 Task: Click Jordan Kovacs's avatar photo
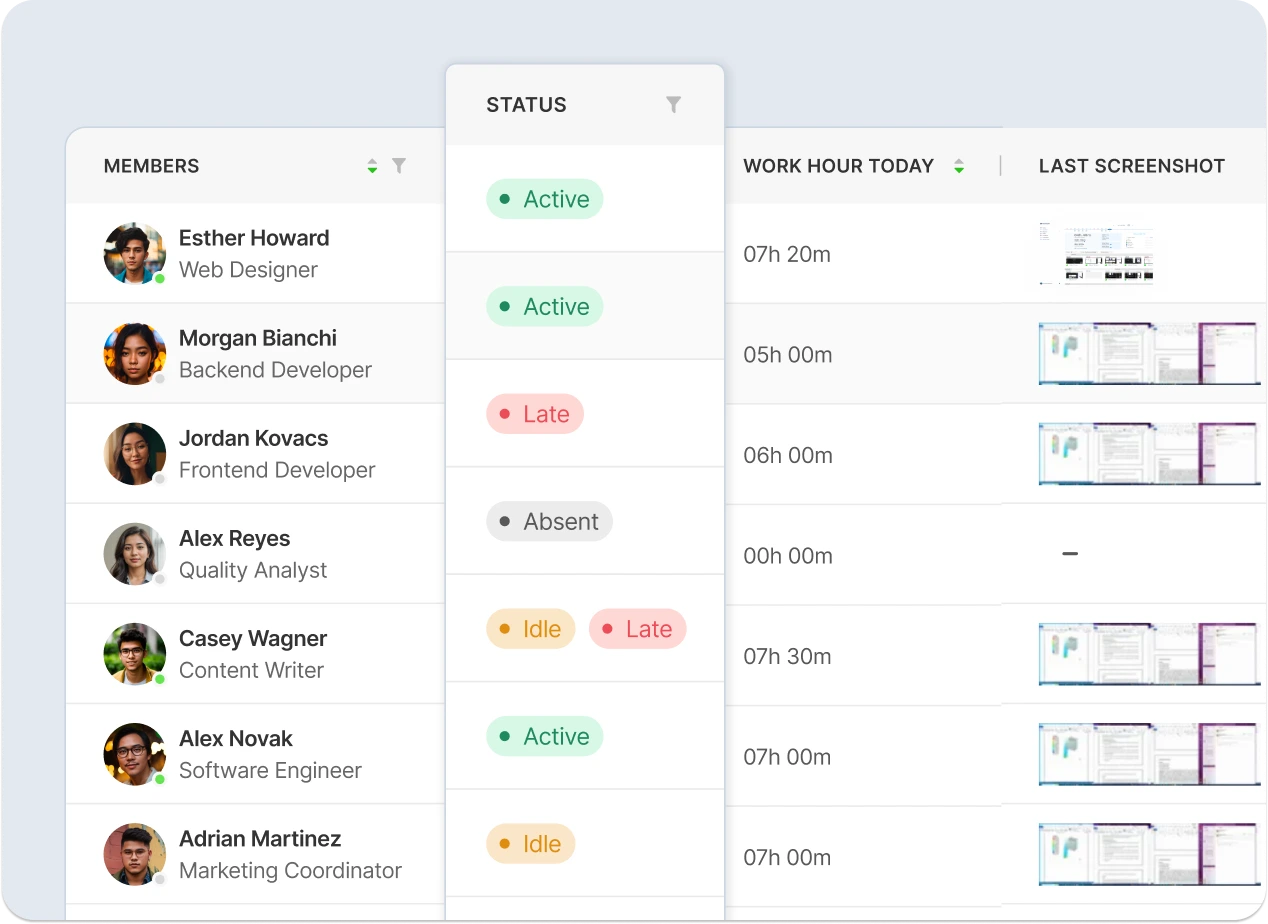[134, 454]
